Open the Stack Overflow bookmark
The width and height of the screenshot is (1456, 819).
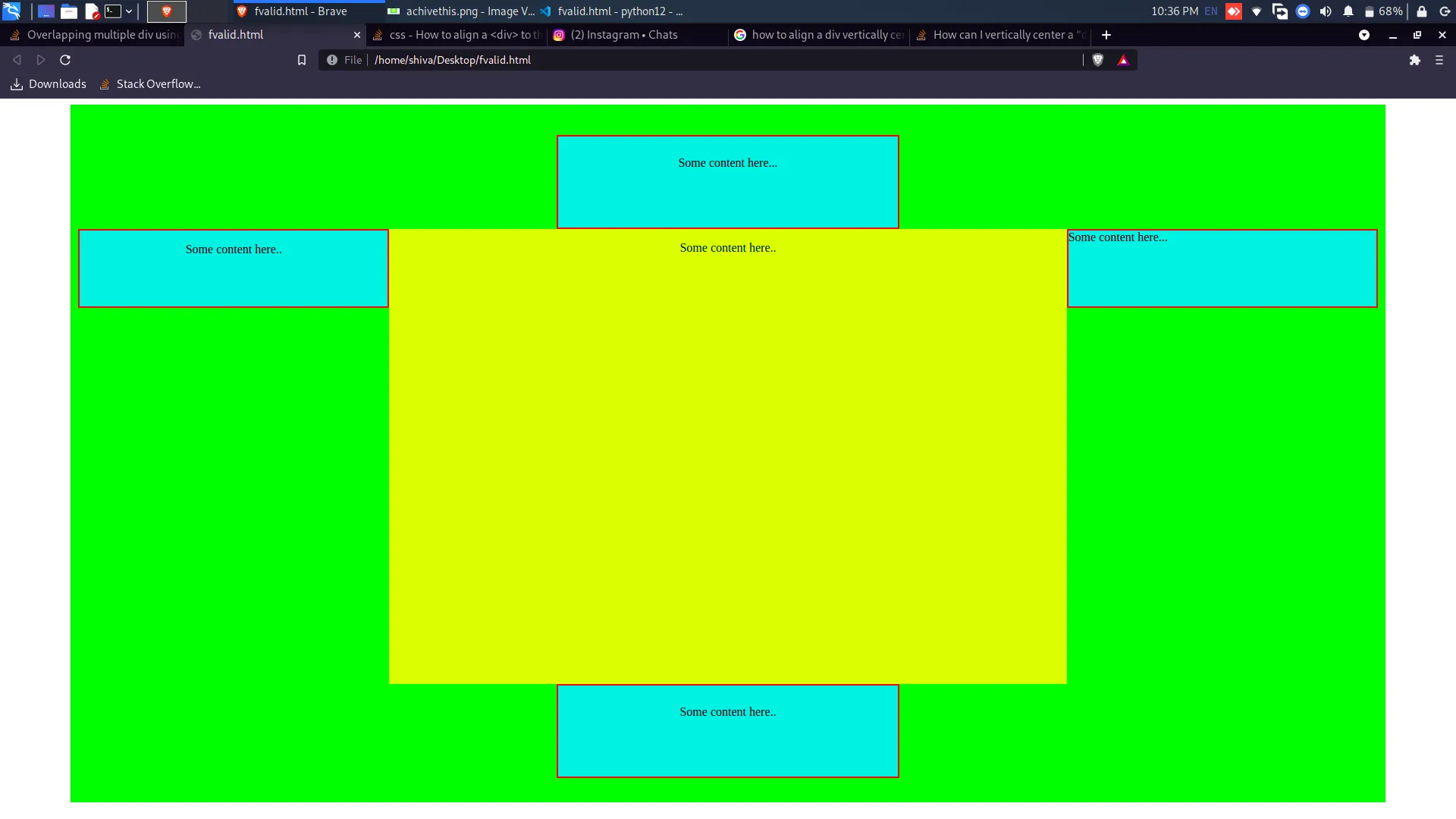click(x=150, y=84)
